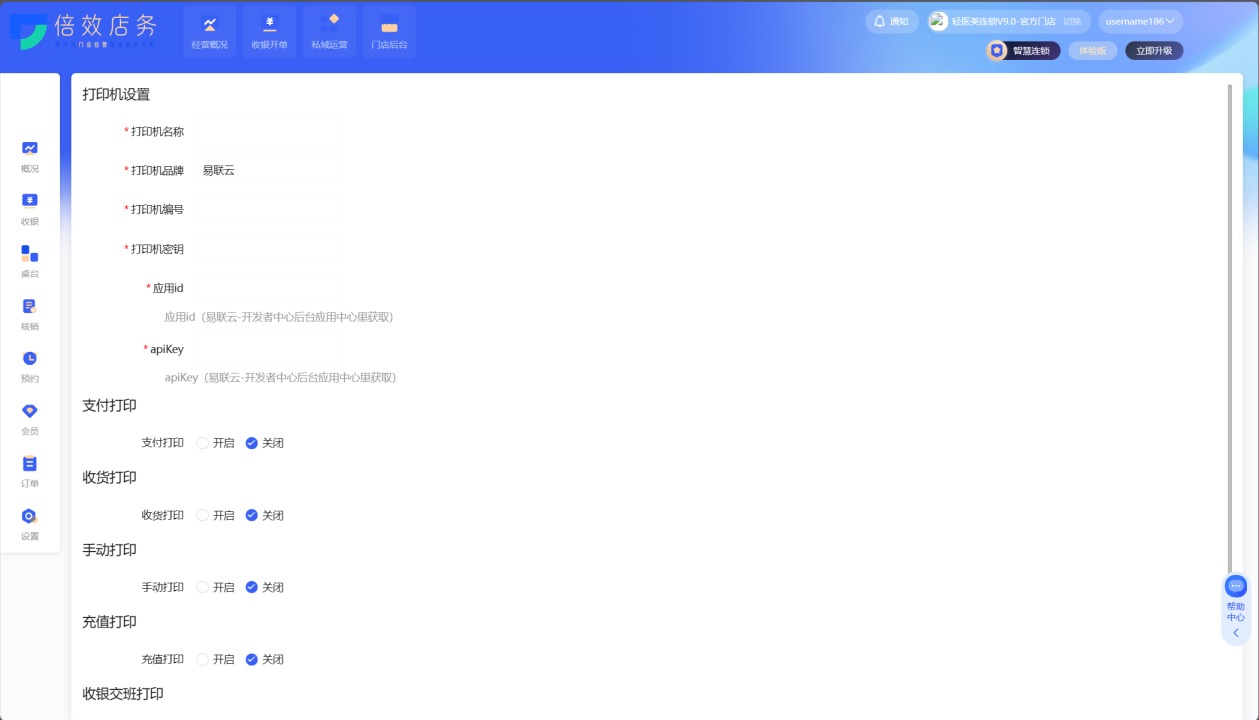Viewport: 1259px width, 720px height.
Task: Open 桌台 in the left sidebar
Action: pos(30,262)
